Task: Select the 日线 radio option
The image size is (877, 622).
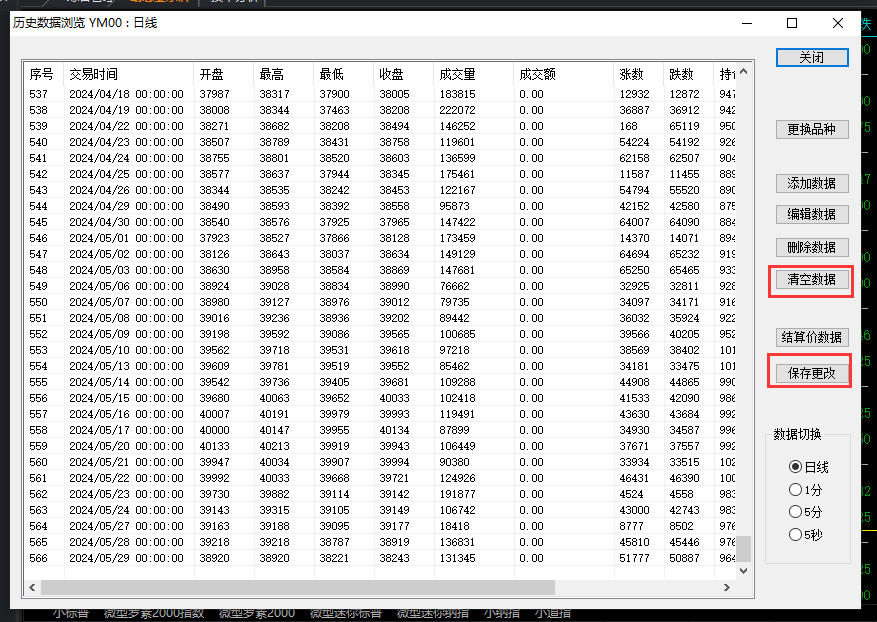Action: point(808,467)
